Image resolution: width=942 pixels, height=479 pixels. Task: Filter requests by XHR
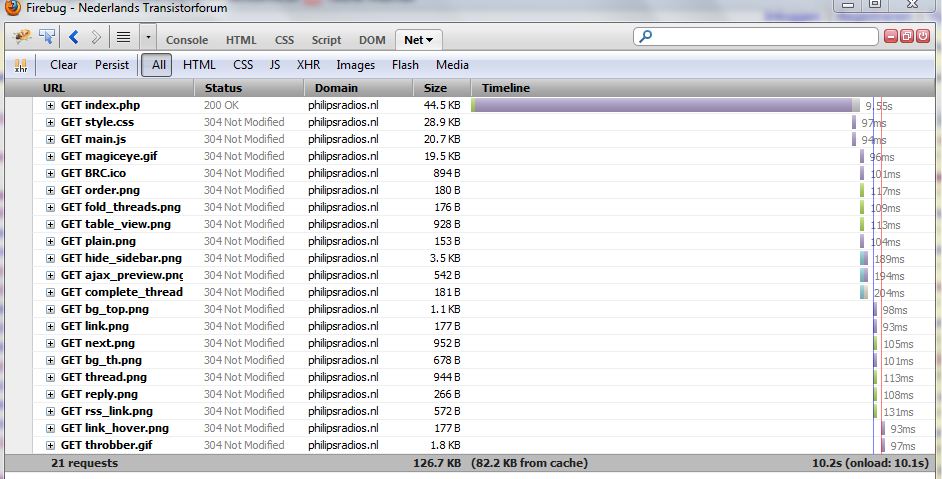[x=308, y=65]
